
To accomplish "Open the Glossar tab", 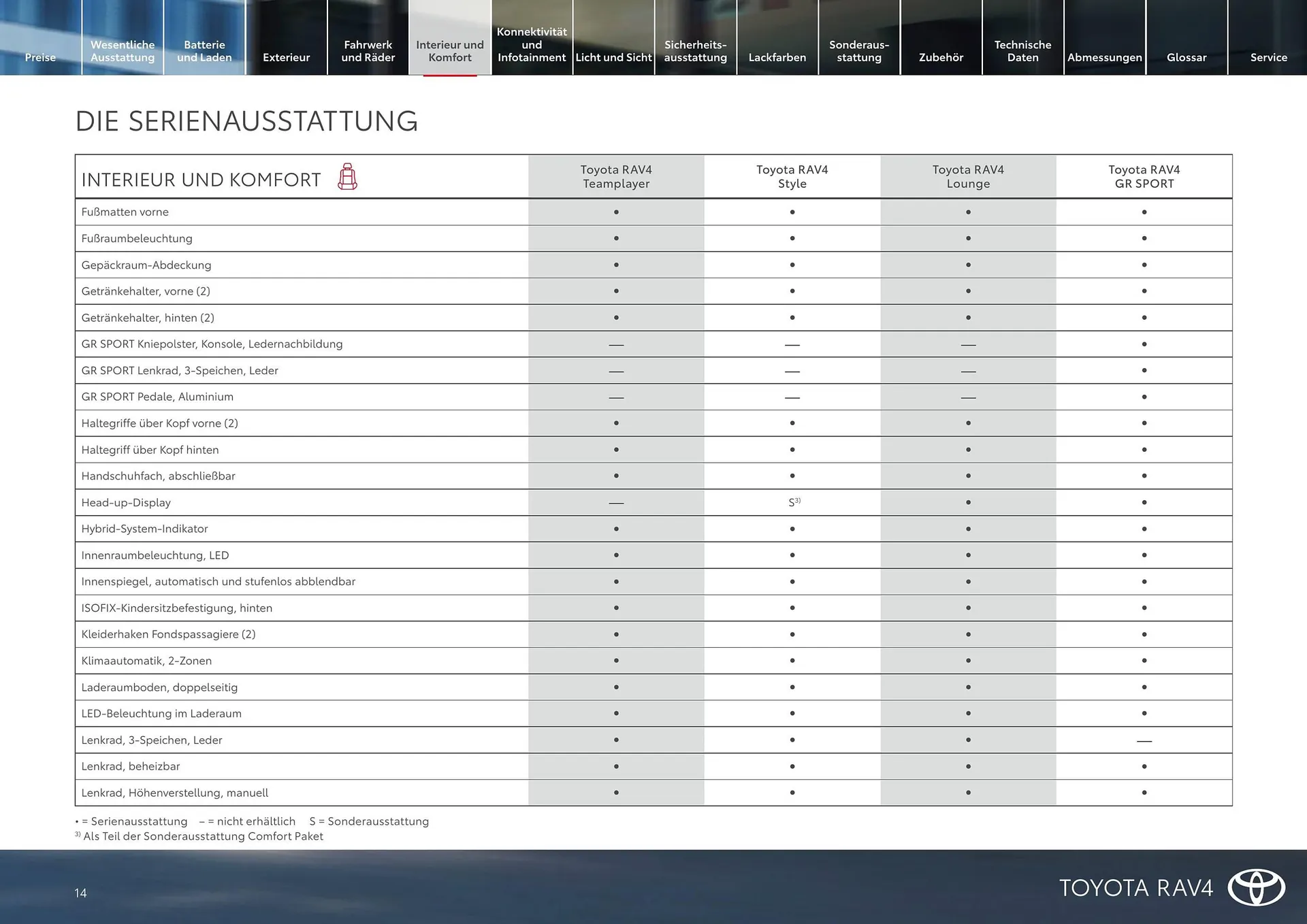I will tap(1187, 57).
